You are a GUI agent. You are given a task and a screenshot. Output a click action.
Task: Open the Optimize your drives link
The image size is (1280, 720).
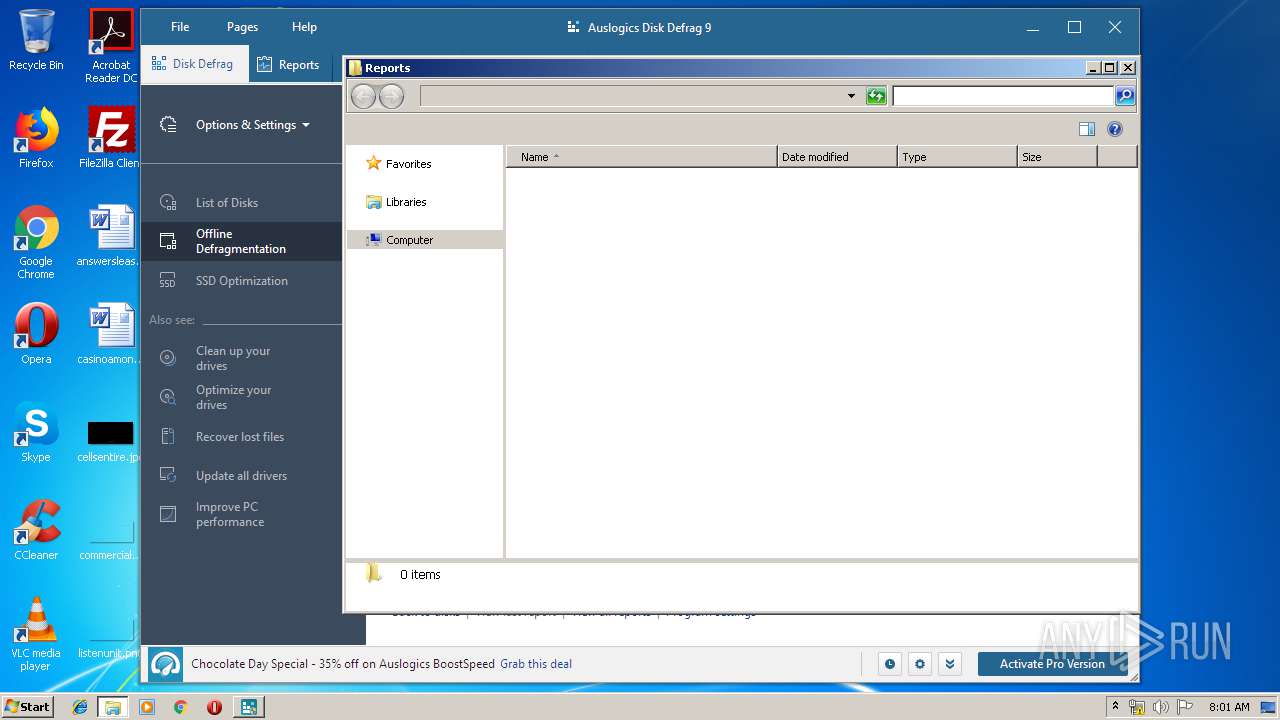point(234,397)
